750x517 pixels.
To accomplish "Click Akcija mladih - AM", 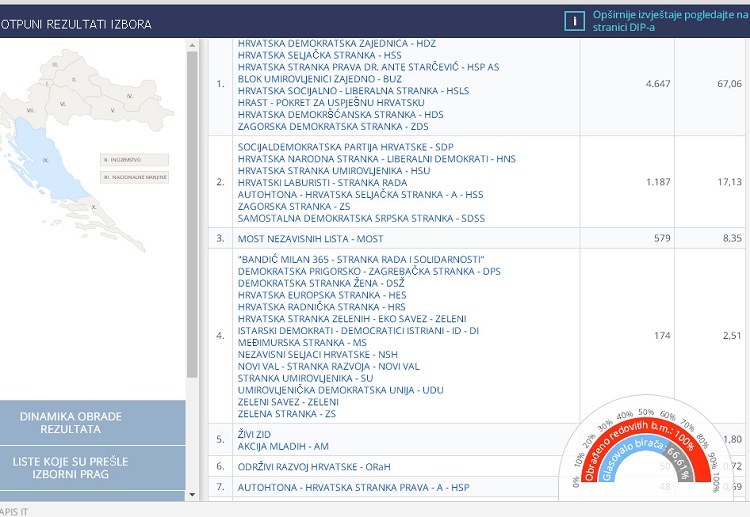I will coord(283,446).
